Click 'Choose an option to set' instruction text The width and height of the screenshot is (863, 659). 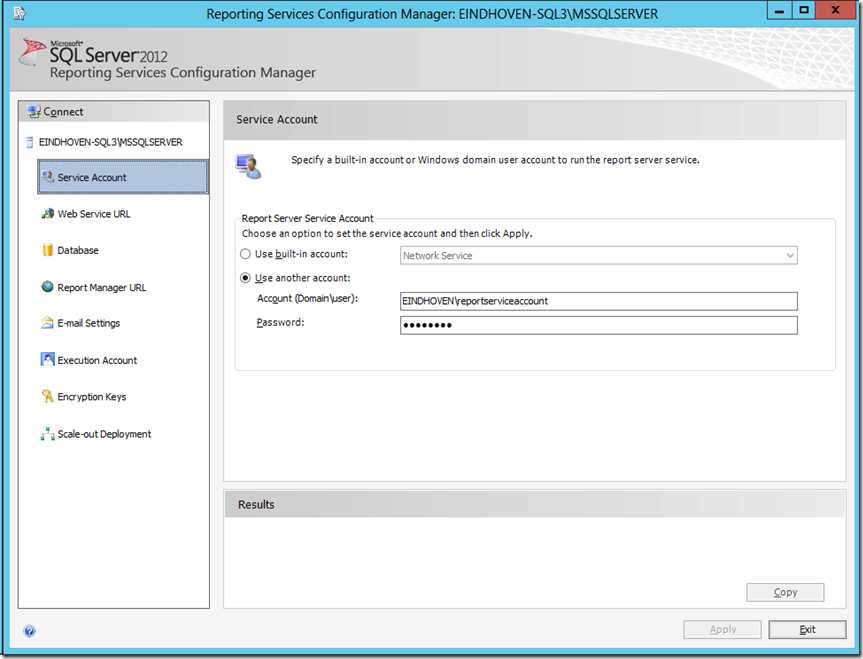click(x=387, y=233)
